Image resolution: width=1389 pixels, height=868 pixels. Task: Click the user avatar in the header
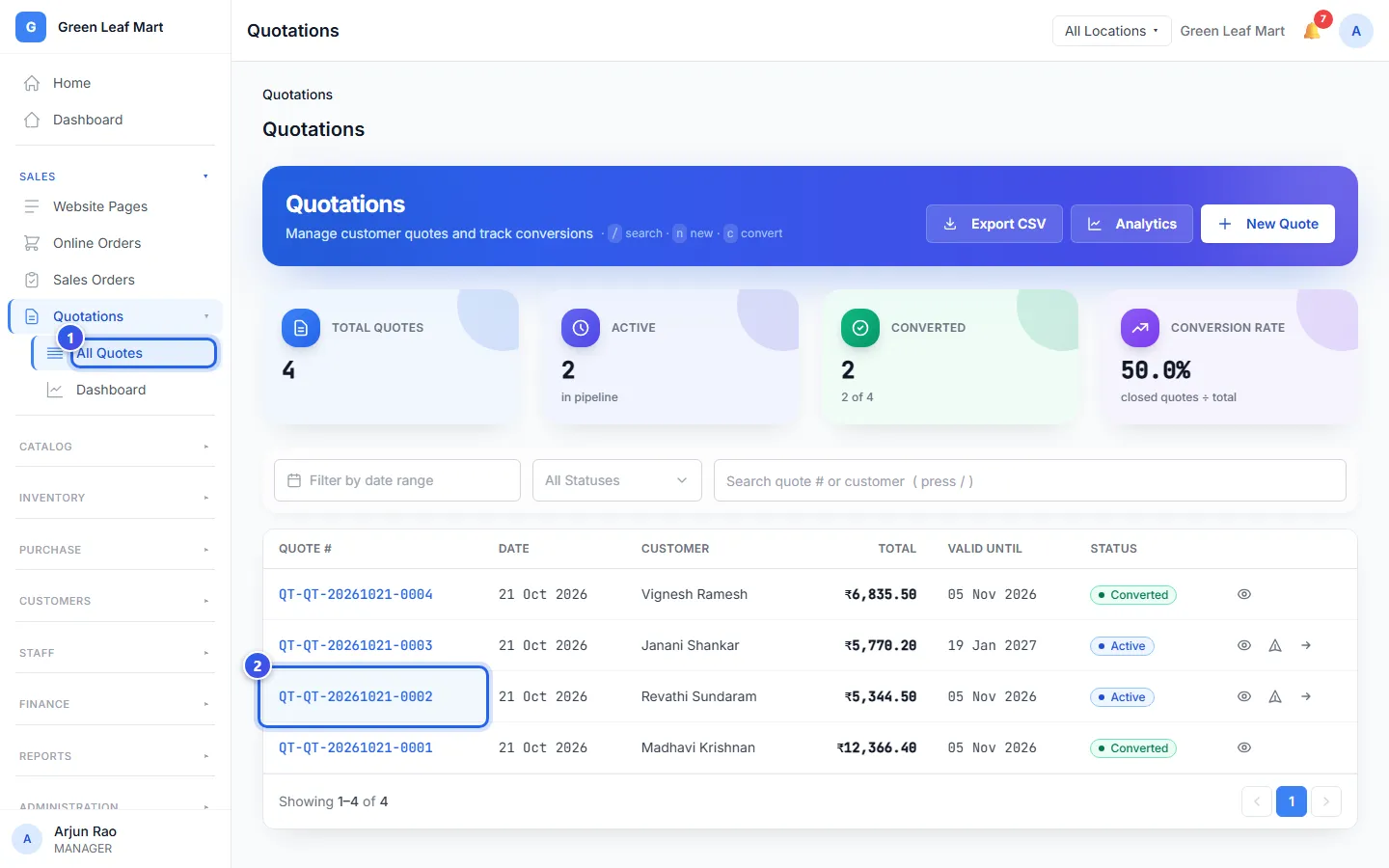click(x=1356, y=31)
